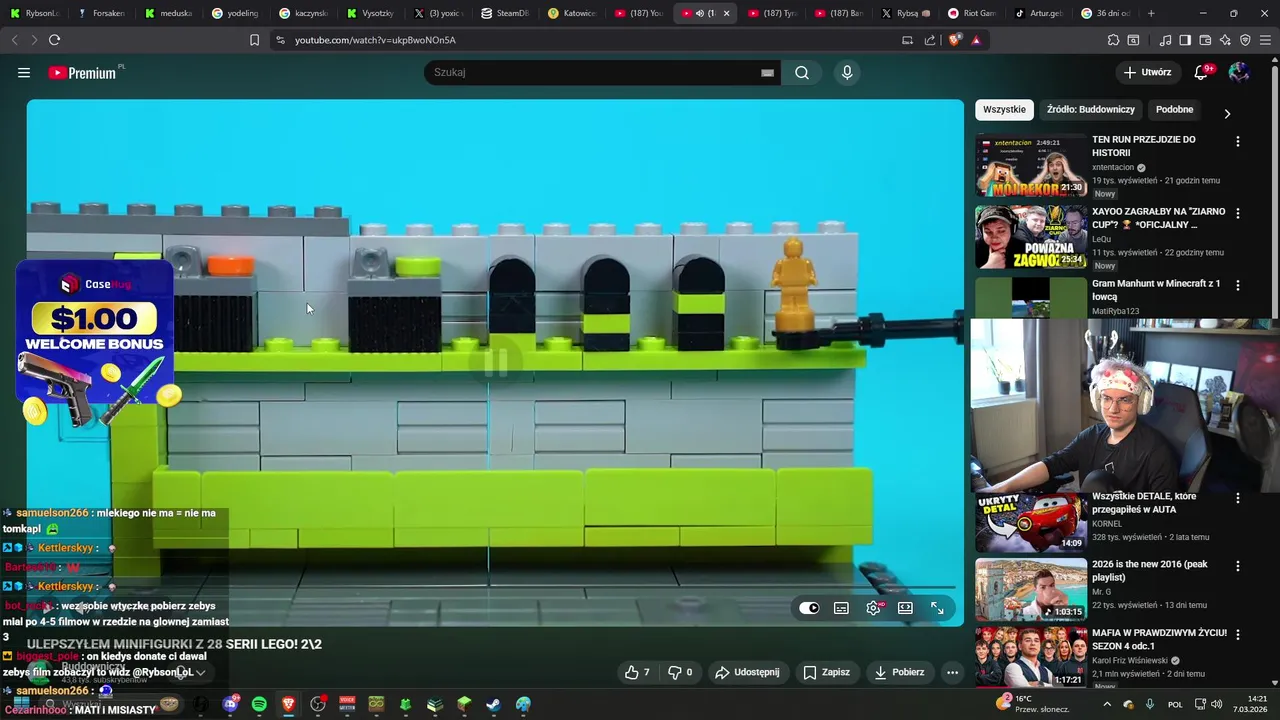This screenshot has height=720, width=1280.
Task: Click the Pobierz download button
Action: tap(899, 672)
